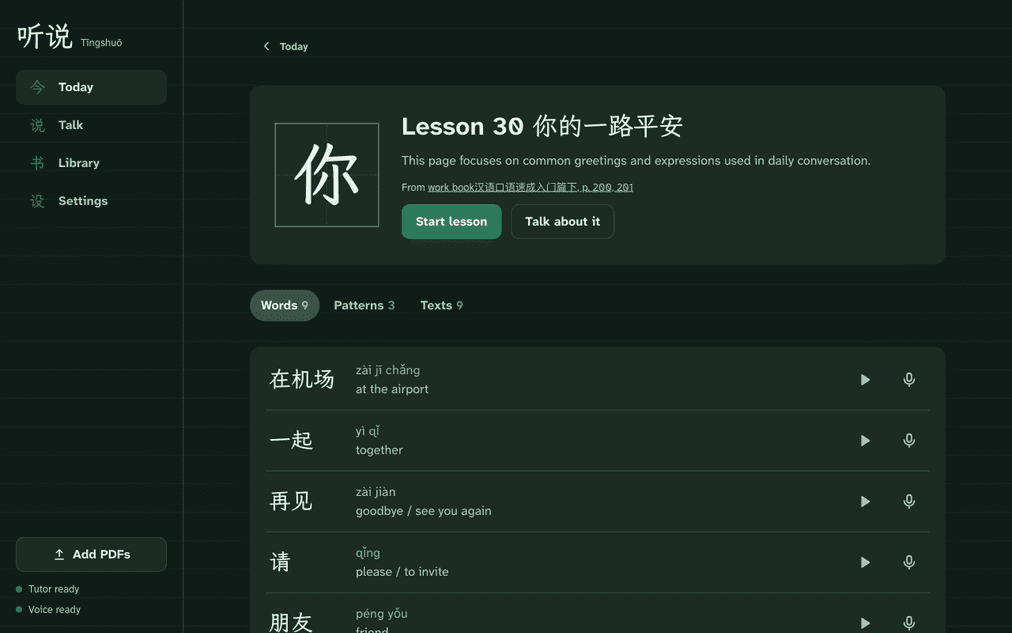
Task: Click the 说 icon beside Talk
Action: [37, 125]
